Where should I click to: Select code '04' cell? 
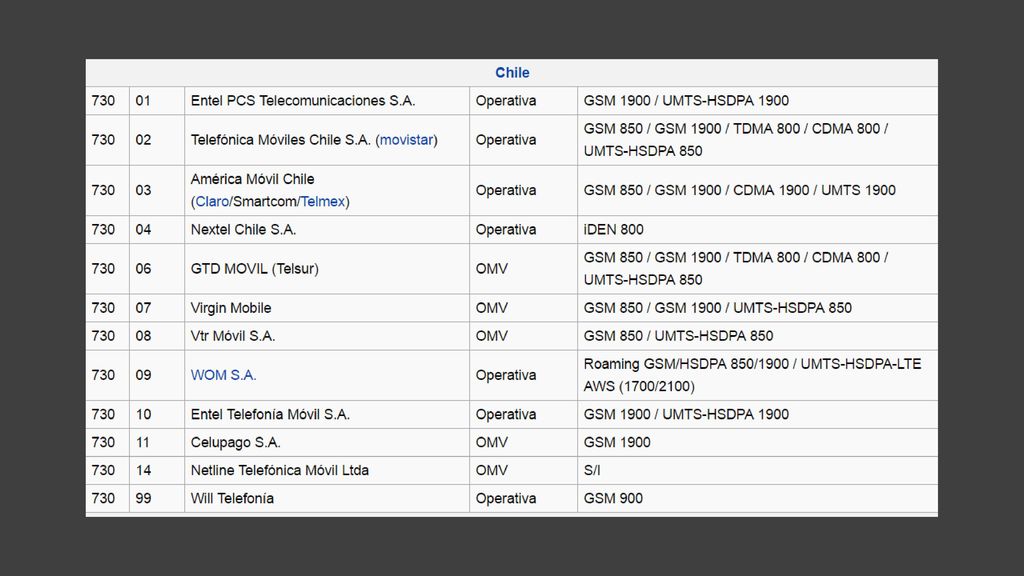click(x=157, y=229)
